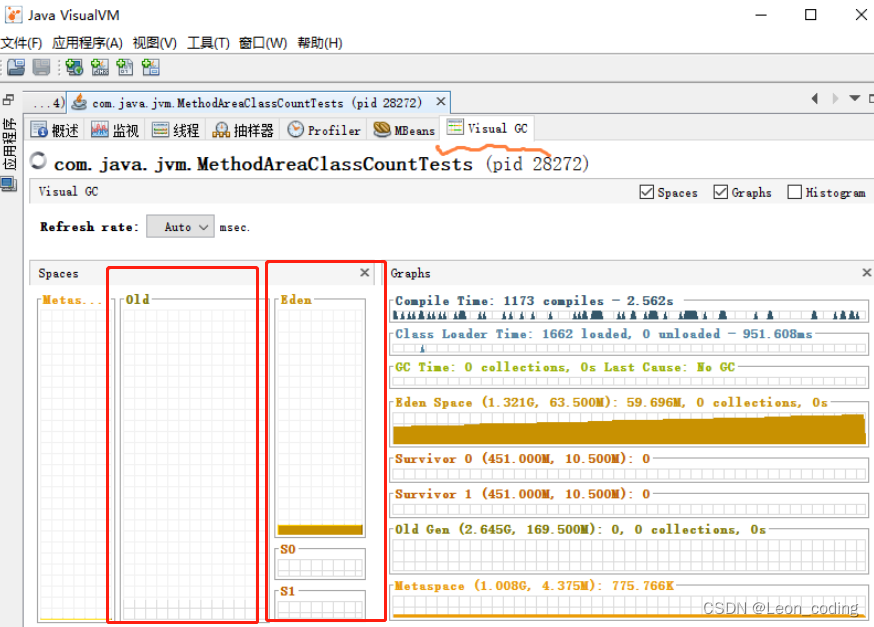Click the Add JMX connection toolbar icon
This screenshot has width=874, height=627.
(x=100, y=67)
